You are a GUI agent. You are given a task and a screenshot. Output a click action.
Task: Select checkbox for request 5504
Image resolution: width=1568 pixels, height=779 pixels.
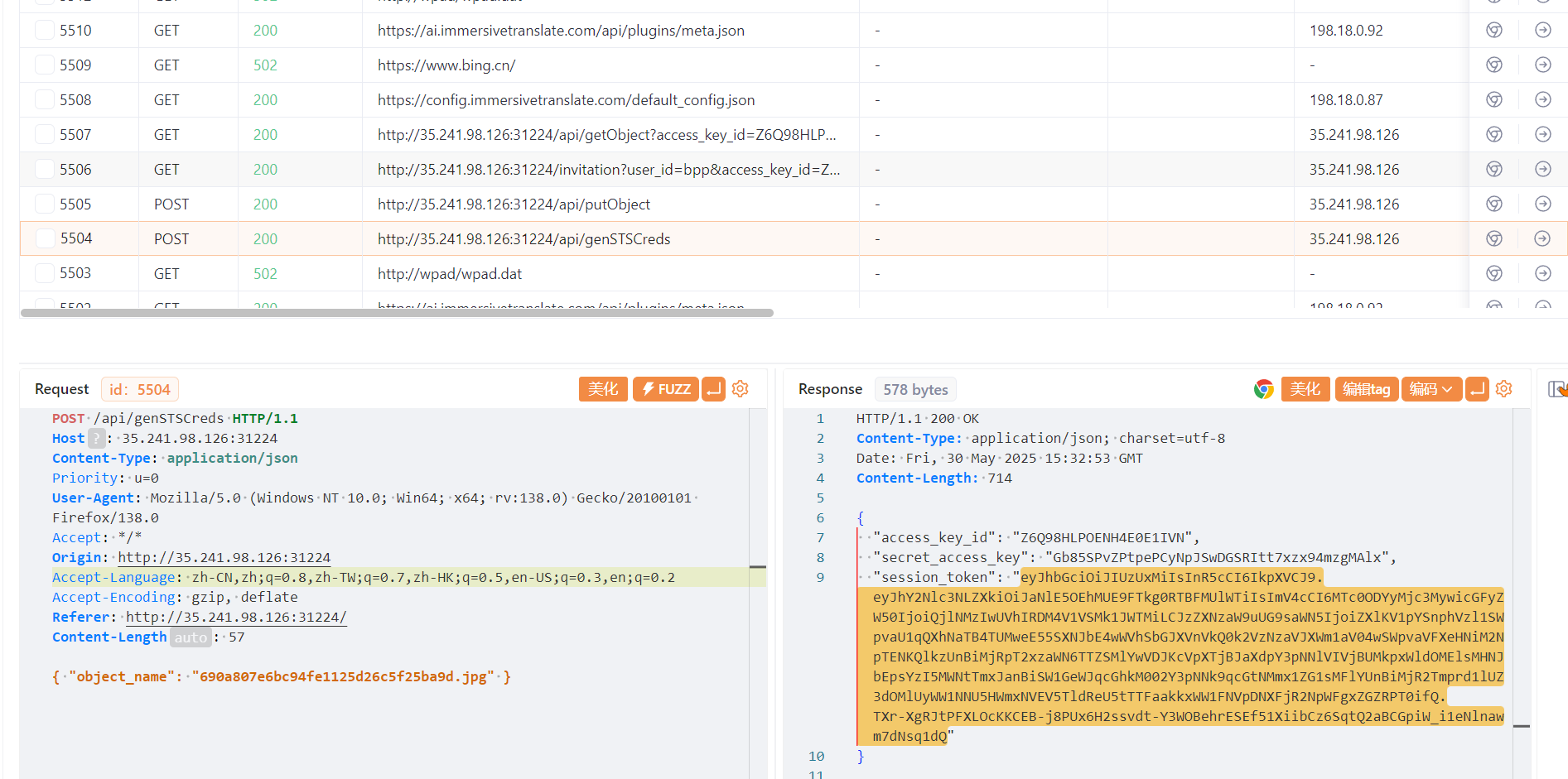[45, 238]
